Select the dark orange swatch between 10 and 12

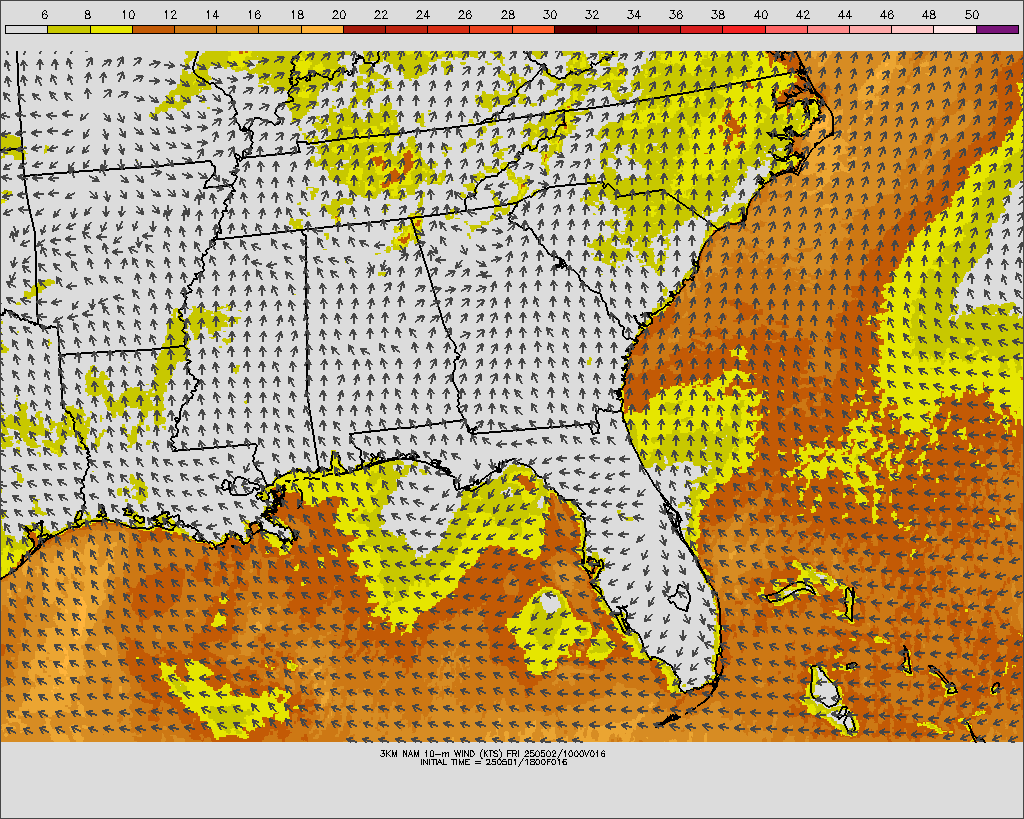coord(153,29)
